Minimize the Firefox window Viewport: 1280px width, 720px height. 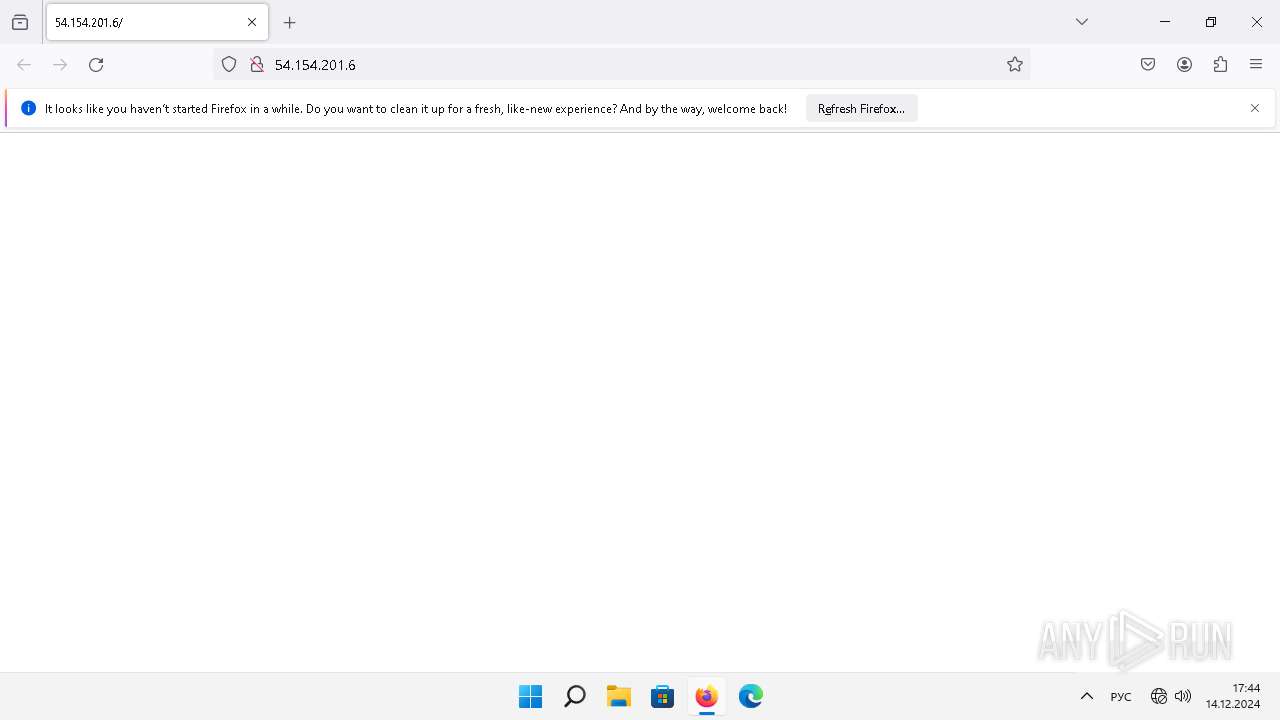(x=1165, y=22)
